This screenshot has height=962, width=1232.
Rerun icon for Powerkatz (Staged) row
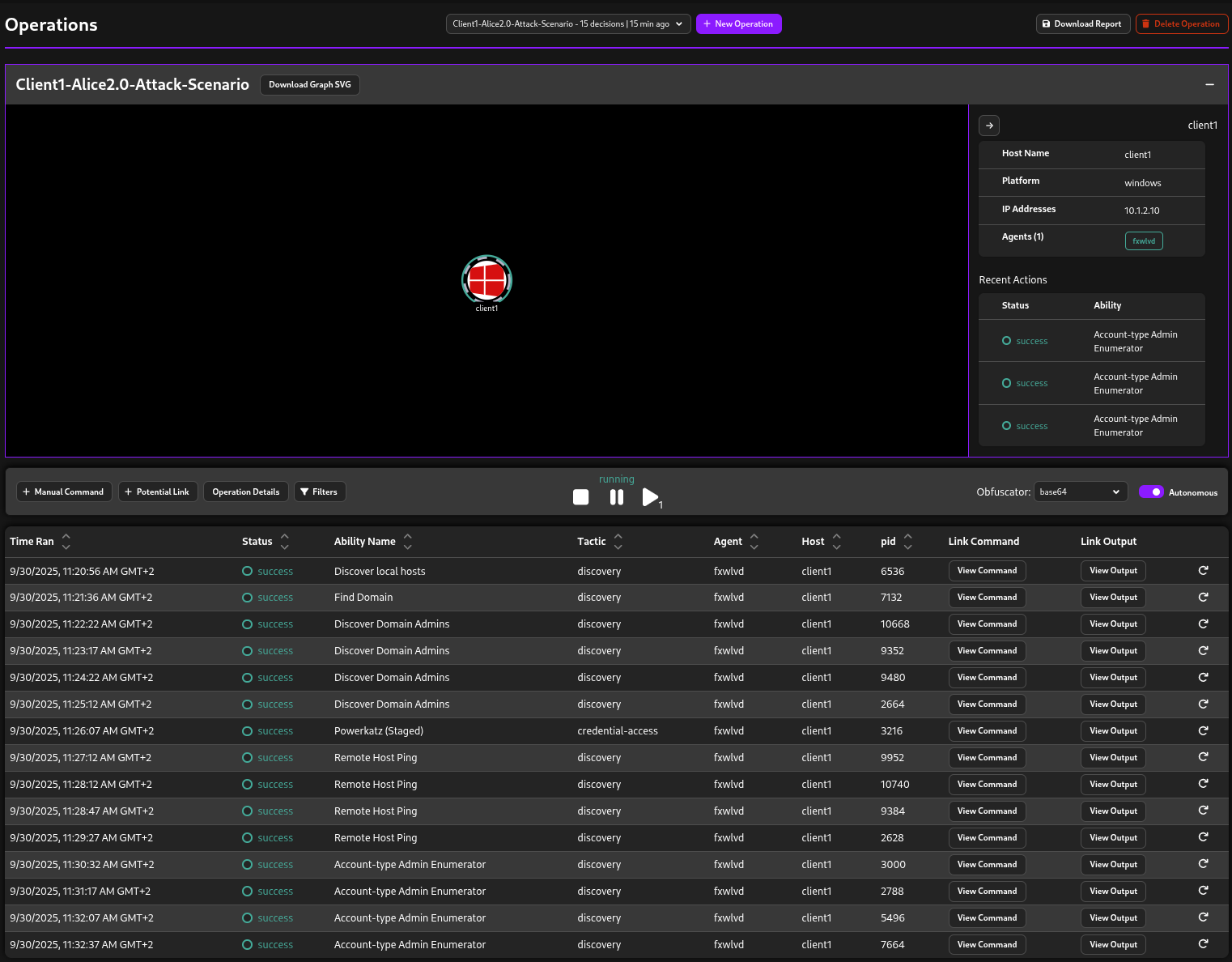(x=1203, y=730)
